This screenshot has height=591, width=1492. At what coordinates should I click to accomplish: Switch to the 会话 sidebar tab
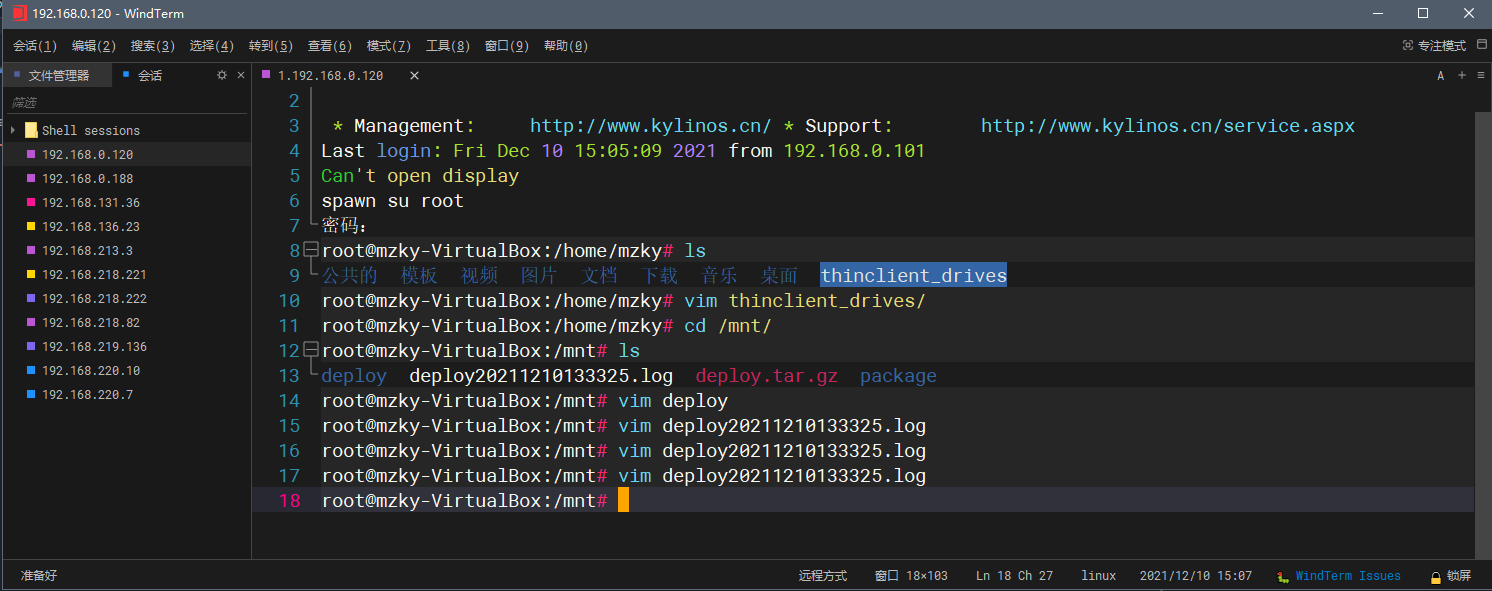[x=149, y=74]
